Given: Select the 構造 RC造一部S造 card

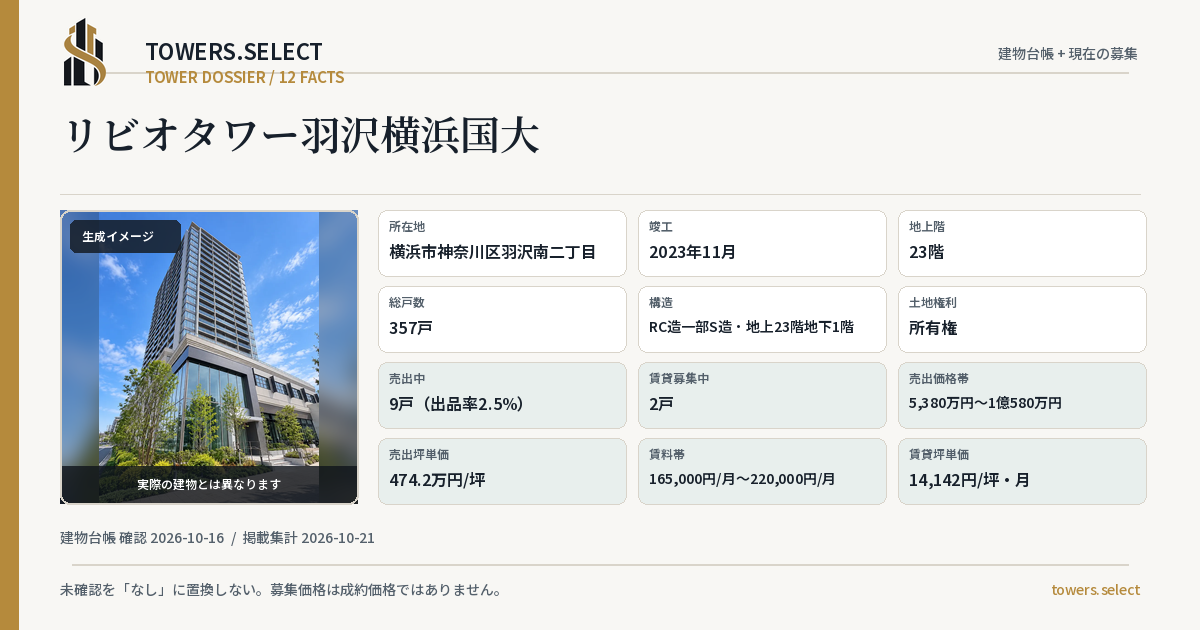Looking at the screenshot, I should pyautogui.click(x=762, y=319).
